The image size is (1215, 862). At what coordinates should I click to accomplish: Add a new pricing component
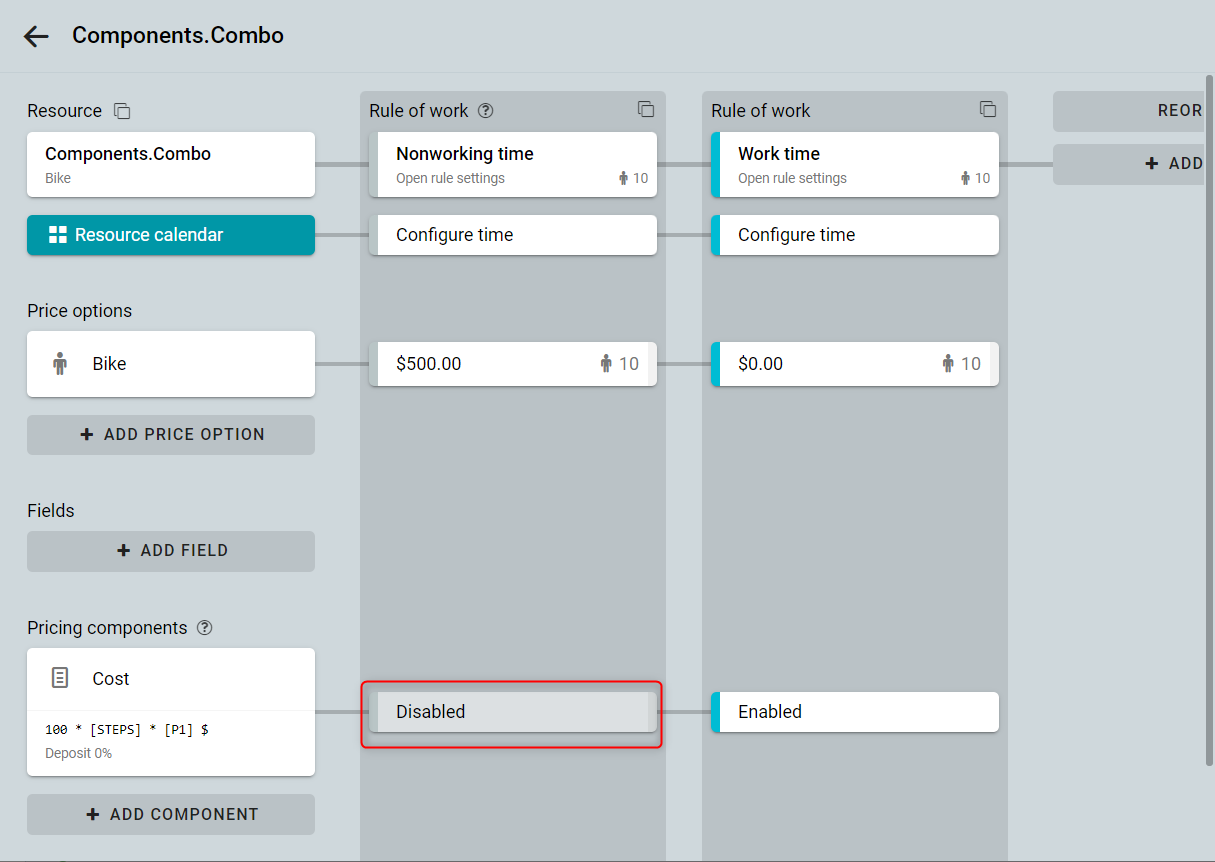click(x=171, y=815)
